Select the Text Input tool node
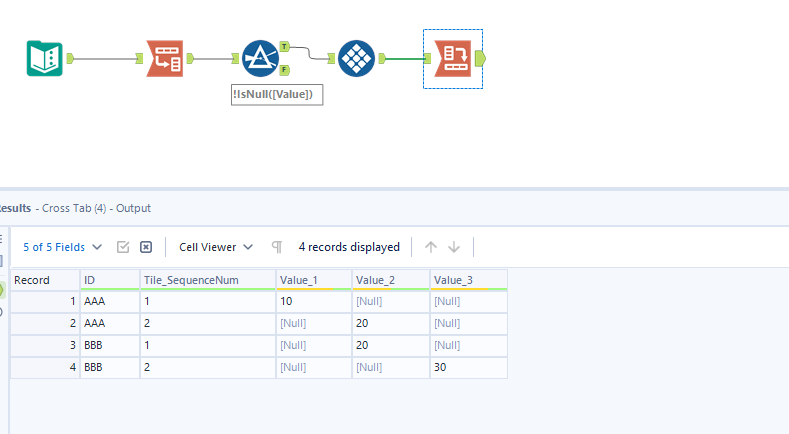Screen dimensions: 789x434 pyautogui.click(x=44, y=58)
